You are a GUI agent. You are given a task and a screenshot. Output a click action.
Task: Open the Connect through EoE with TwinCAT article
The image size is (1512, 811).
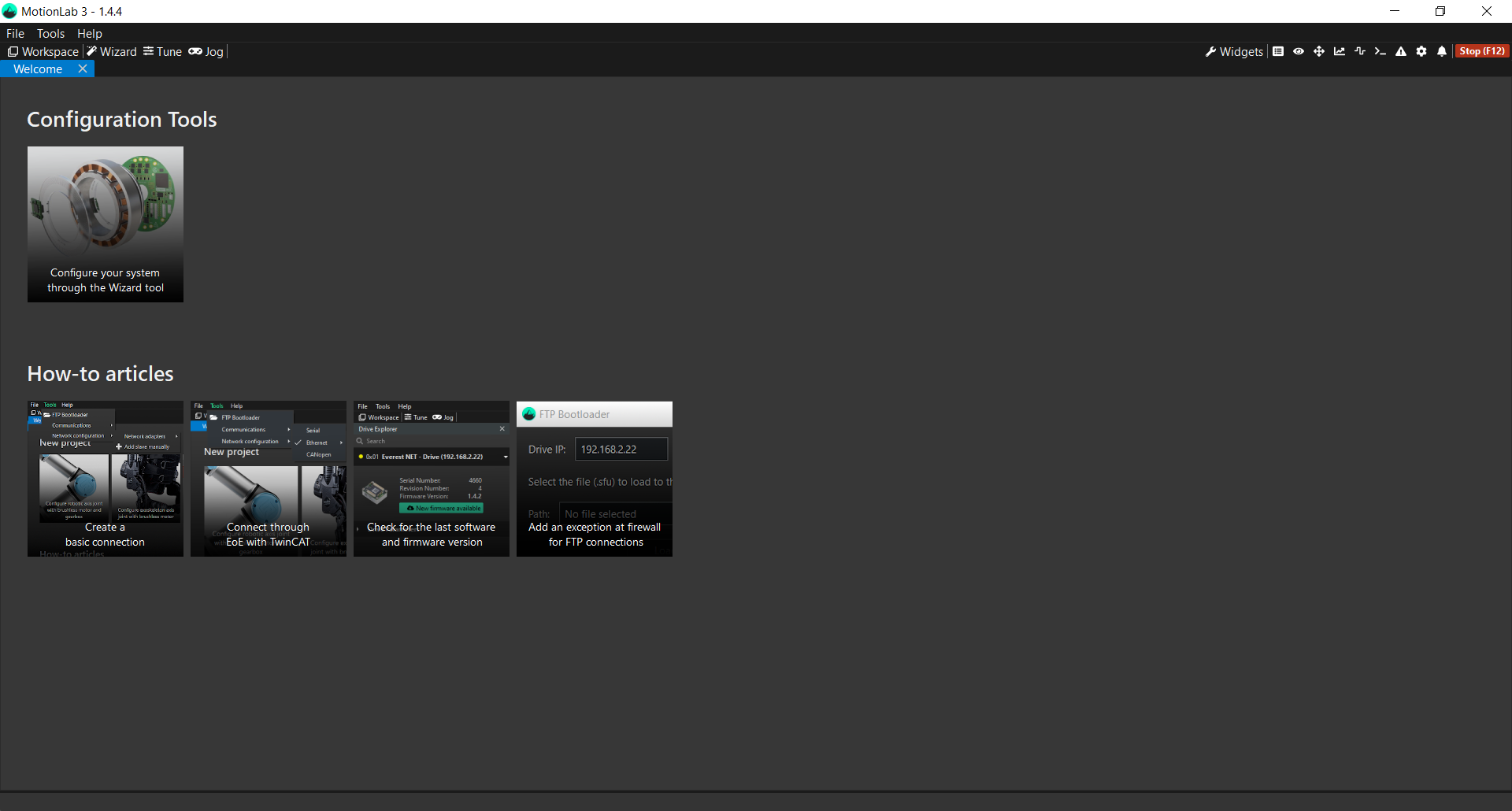coord(268,479)
